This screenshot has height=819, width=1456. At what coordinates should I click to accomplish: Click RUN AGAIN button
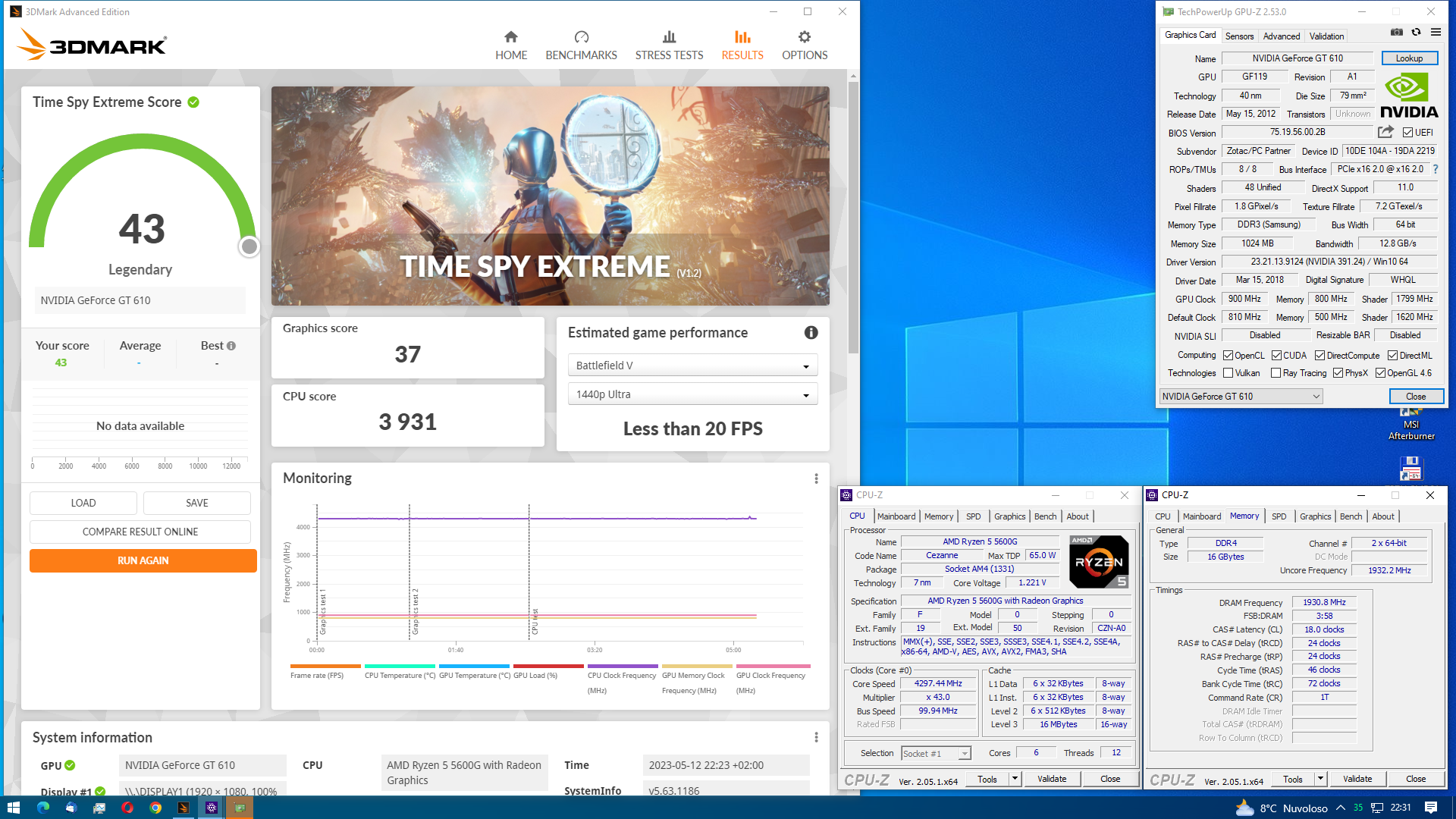coord(143,561)
